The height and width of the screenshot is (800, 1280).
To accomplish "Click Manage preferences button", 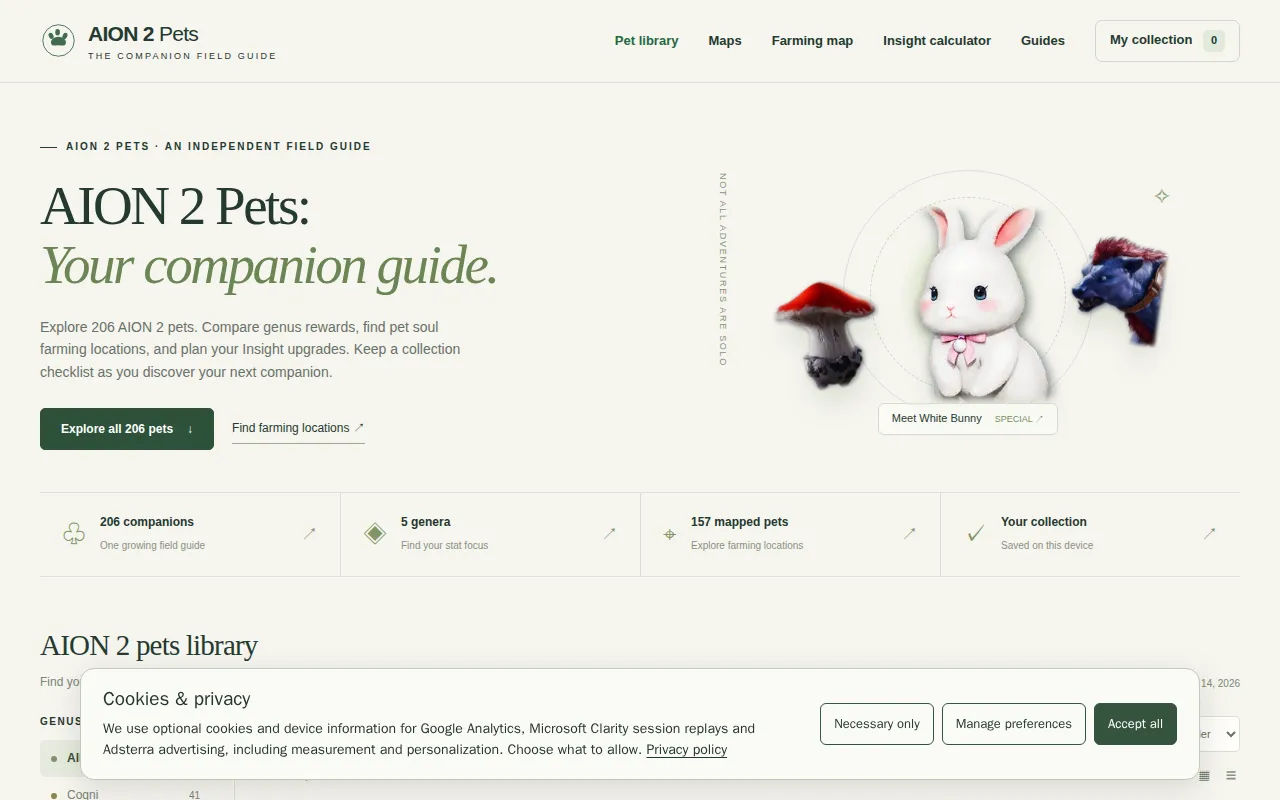I will [x=1014, y=724].
